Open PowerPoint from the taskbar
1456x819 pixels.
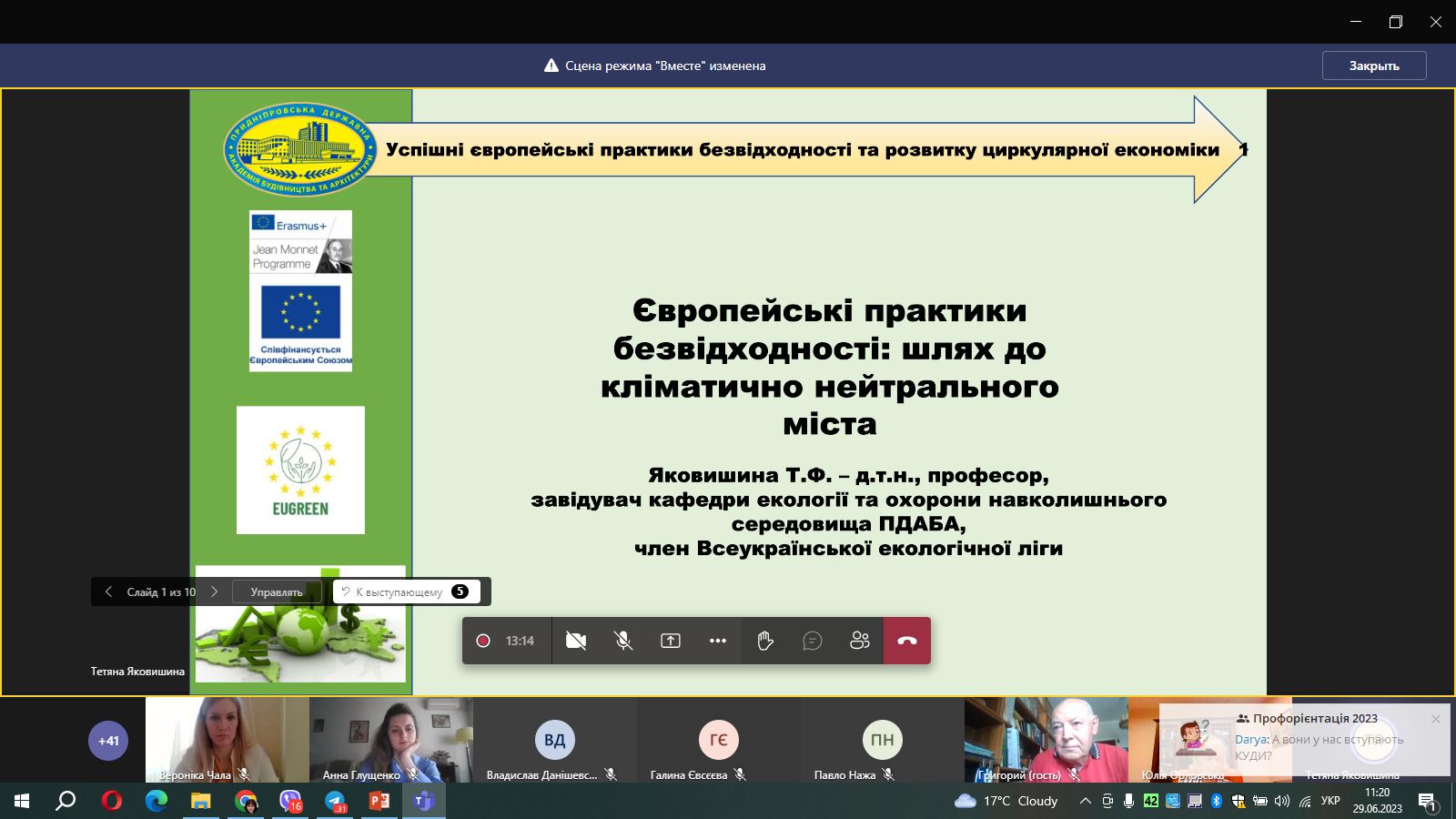pos(379,803)
